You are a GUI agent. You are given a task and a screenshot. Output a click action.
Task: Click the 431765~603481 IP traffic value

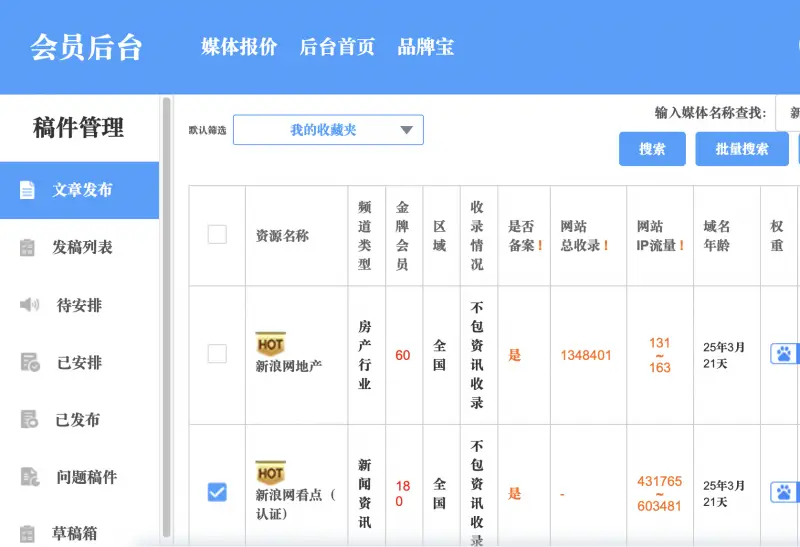(659, 493)
